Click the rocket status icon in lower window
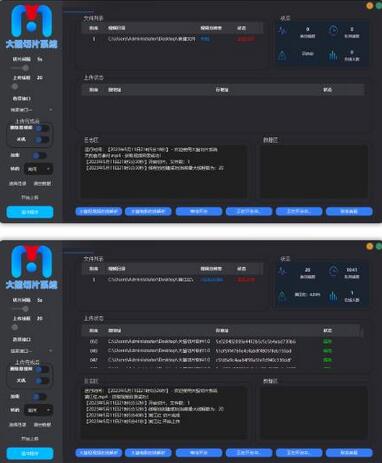The image size is (382, 463). pos(282,296)
